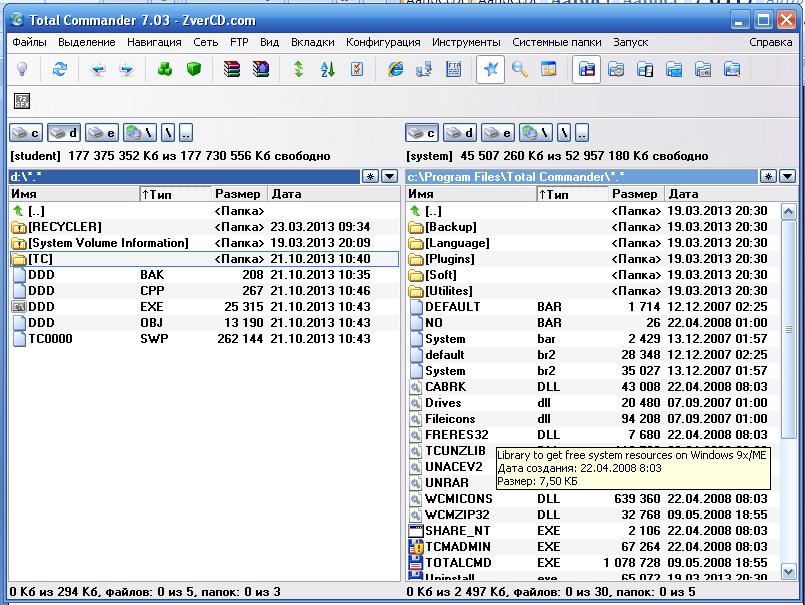This screenshot has width=805, height=605.
Task: Click the A-Z sort icon
Action: point(328,69)
